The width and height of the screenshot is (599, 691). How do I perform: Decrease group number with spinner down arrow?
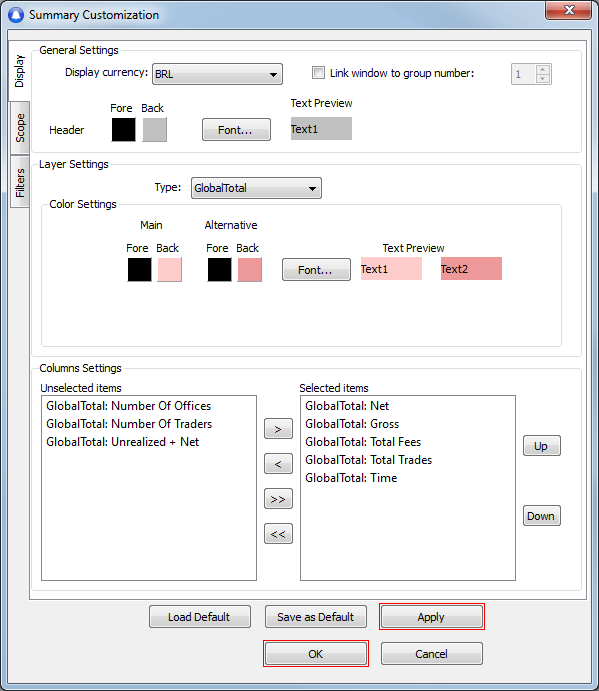[x=543, y=78]
